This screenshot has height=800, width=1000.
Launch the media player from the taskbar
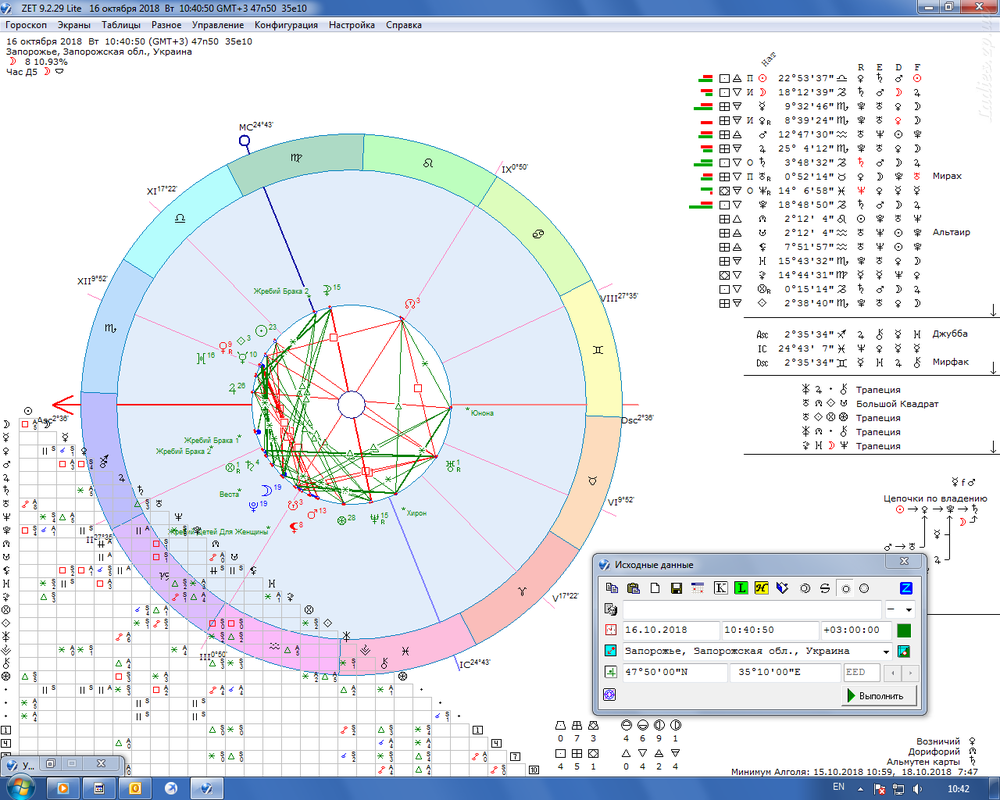pyautogui.click(x=63, y=789)
